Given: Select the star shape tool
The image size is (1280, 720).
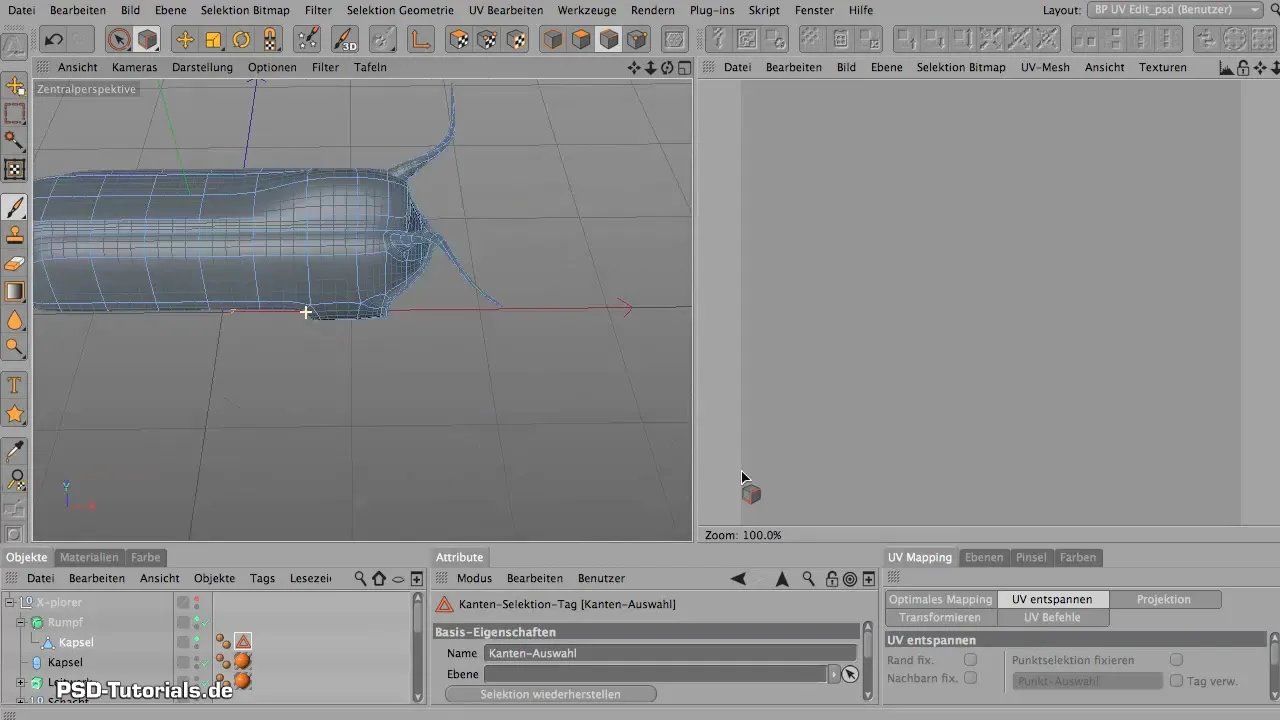Looking at the screenshot, I should coord(15,413).
